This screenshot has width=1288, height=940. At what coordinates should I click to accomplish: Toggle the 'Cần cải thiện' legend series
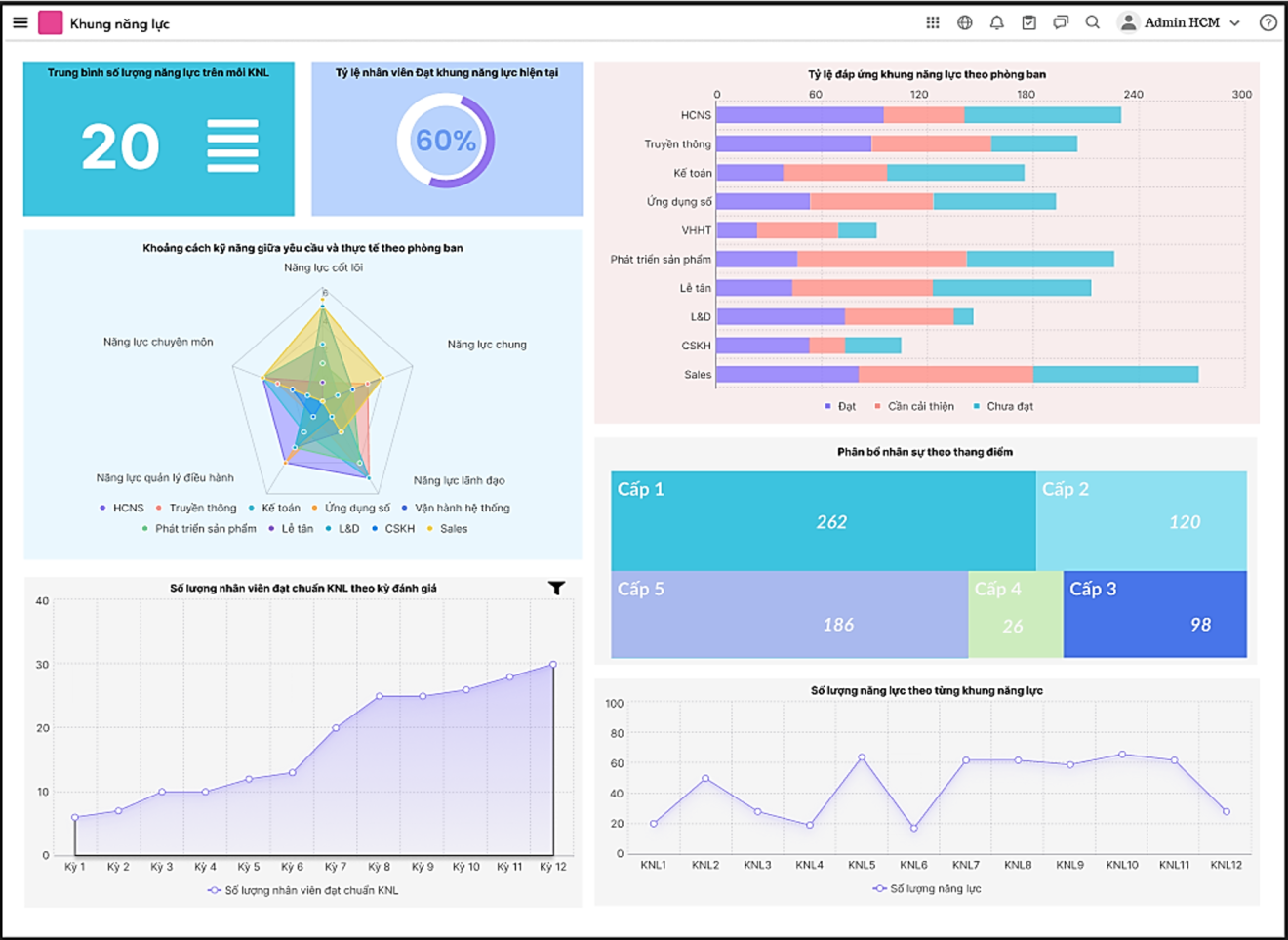(x=914, y=406)
